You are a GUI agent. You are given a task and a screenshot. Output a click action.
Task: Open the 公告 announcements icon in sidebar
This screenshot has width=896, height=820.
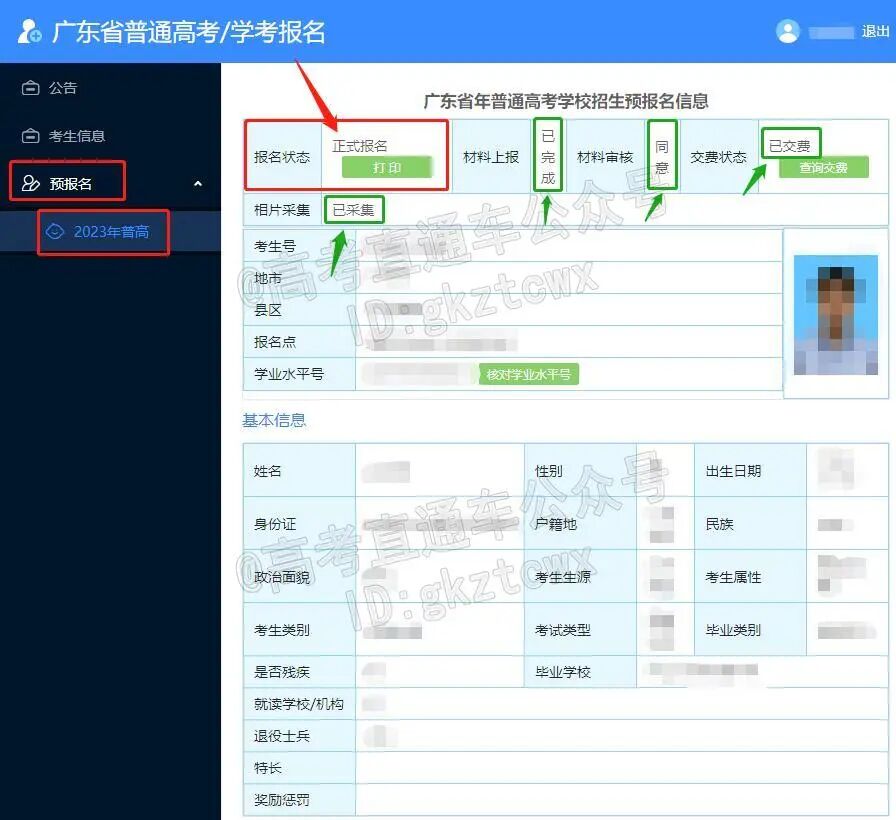click(x=29, y=87)
